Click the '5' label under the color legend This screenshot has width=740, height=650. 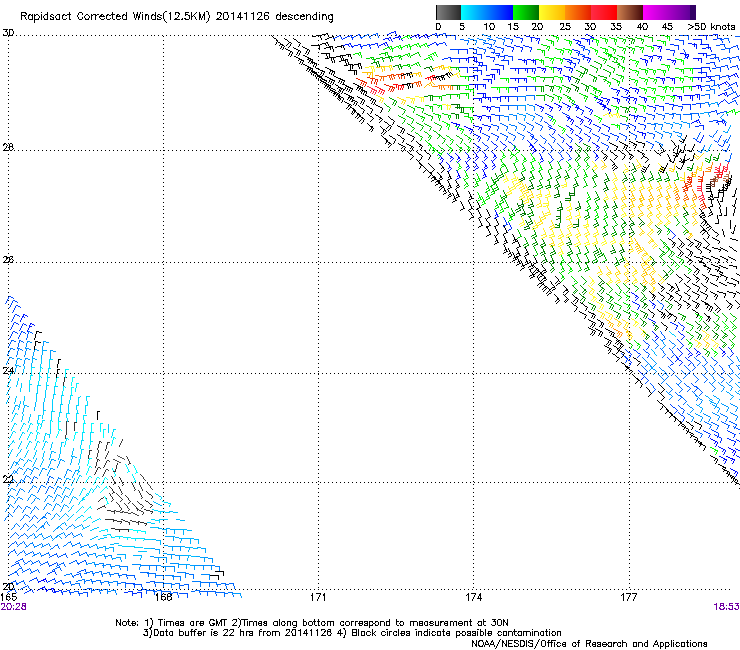click(x=462, y=26)
